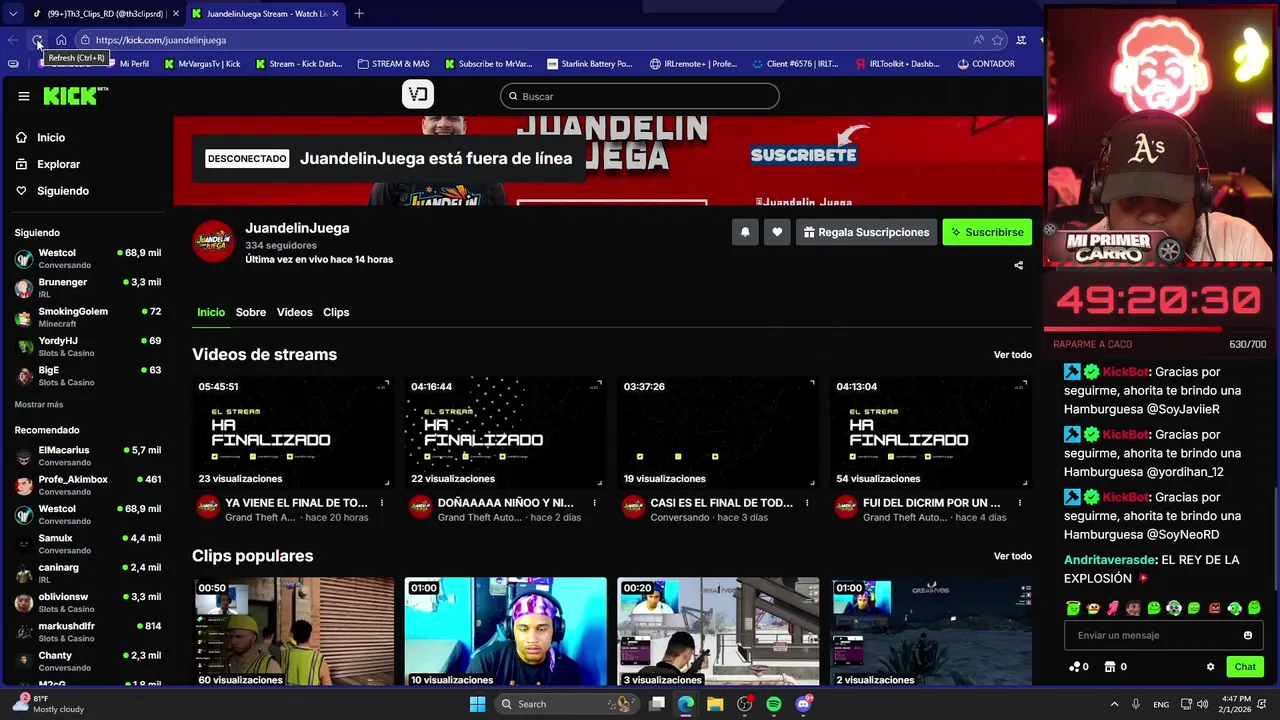
Task: Open the Windows Start menu
Action: tap(478, 704)
